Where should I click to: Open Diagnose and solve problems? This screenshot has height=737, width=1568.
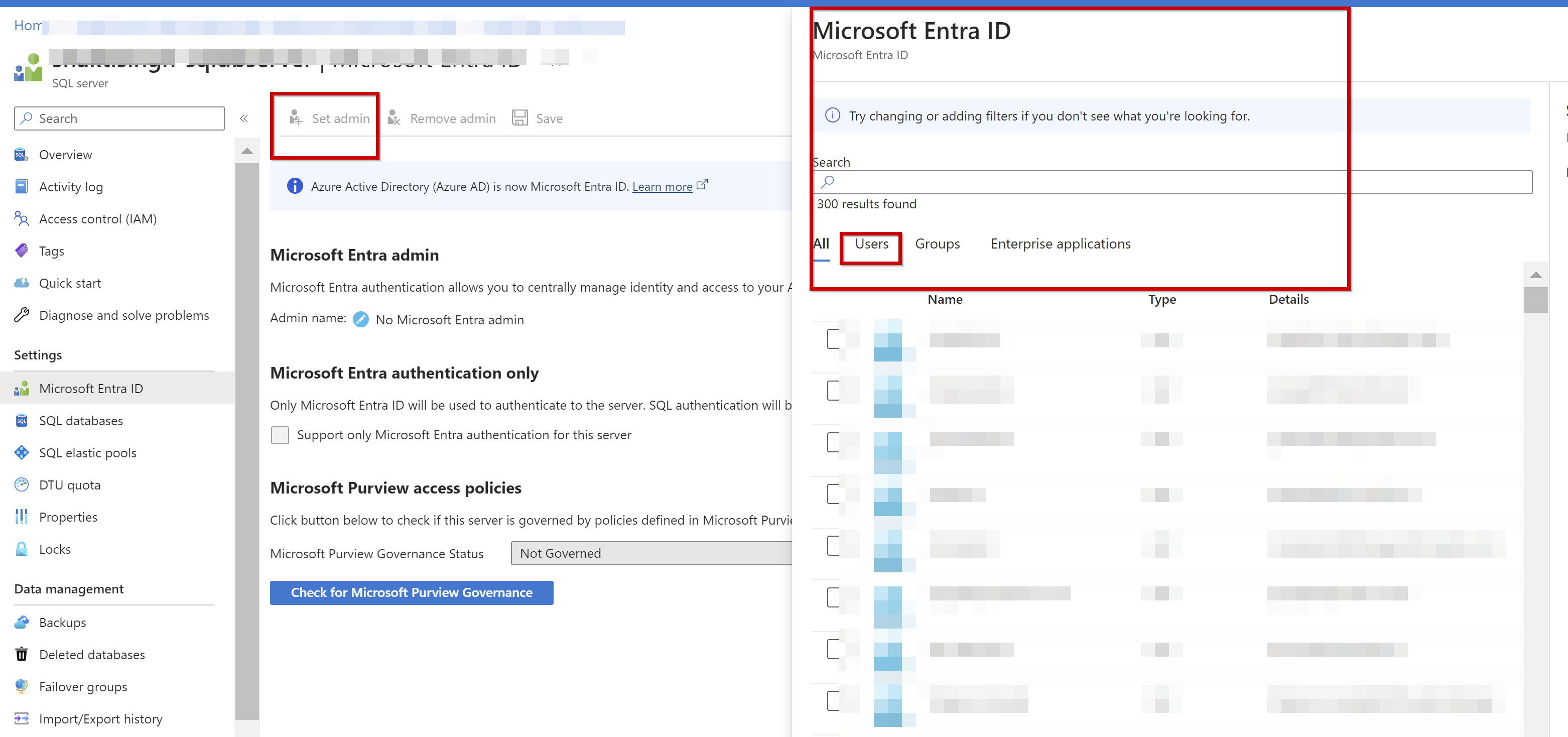pyautogui.click(x=123, y=315)
